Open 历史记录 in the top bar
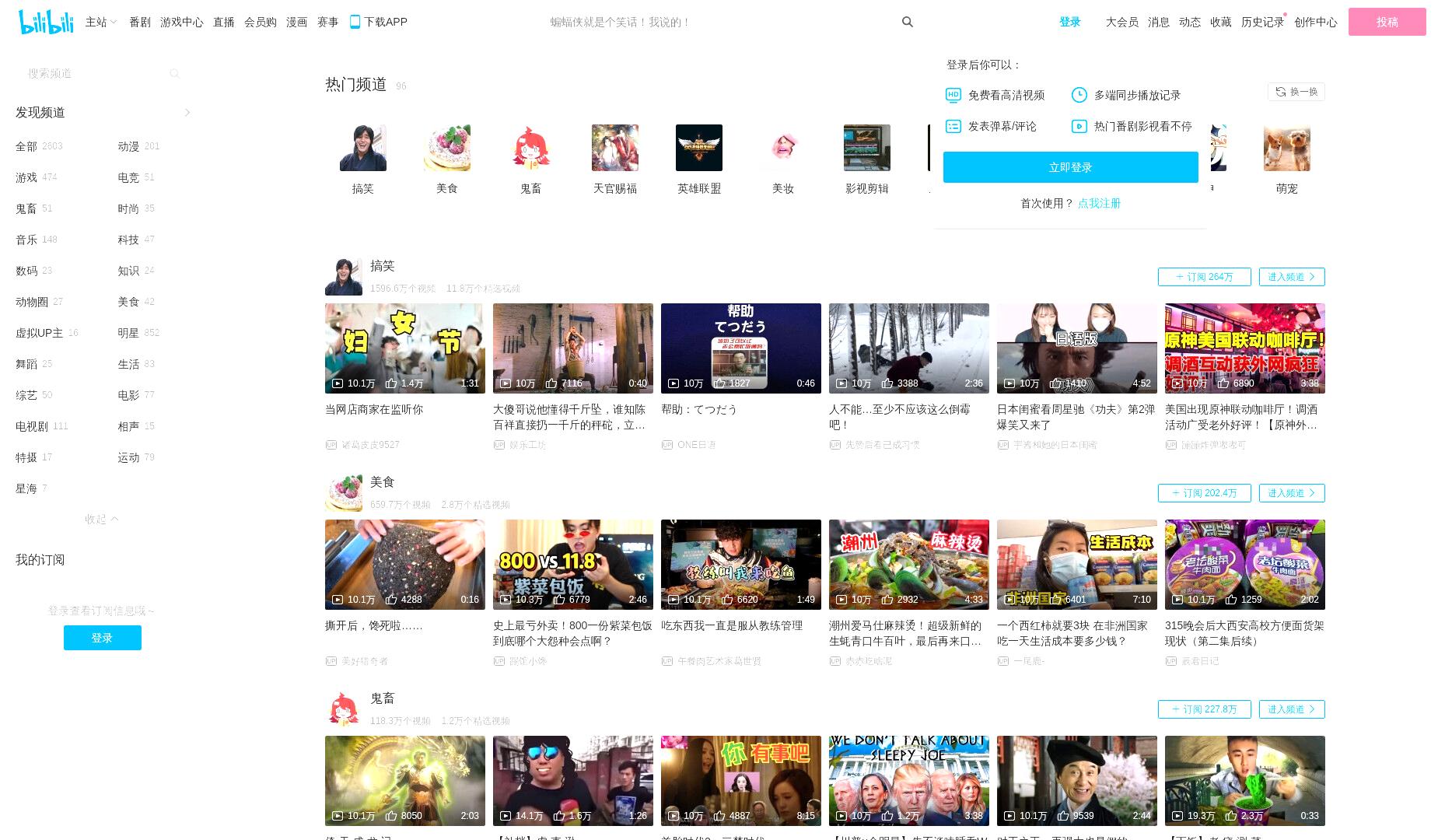1445x840 pixels. coord(1262,22)
